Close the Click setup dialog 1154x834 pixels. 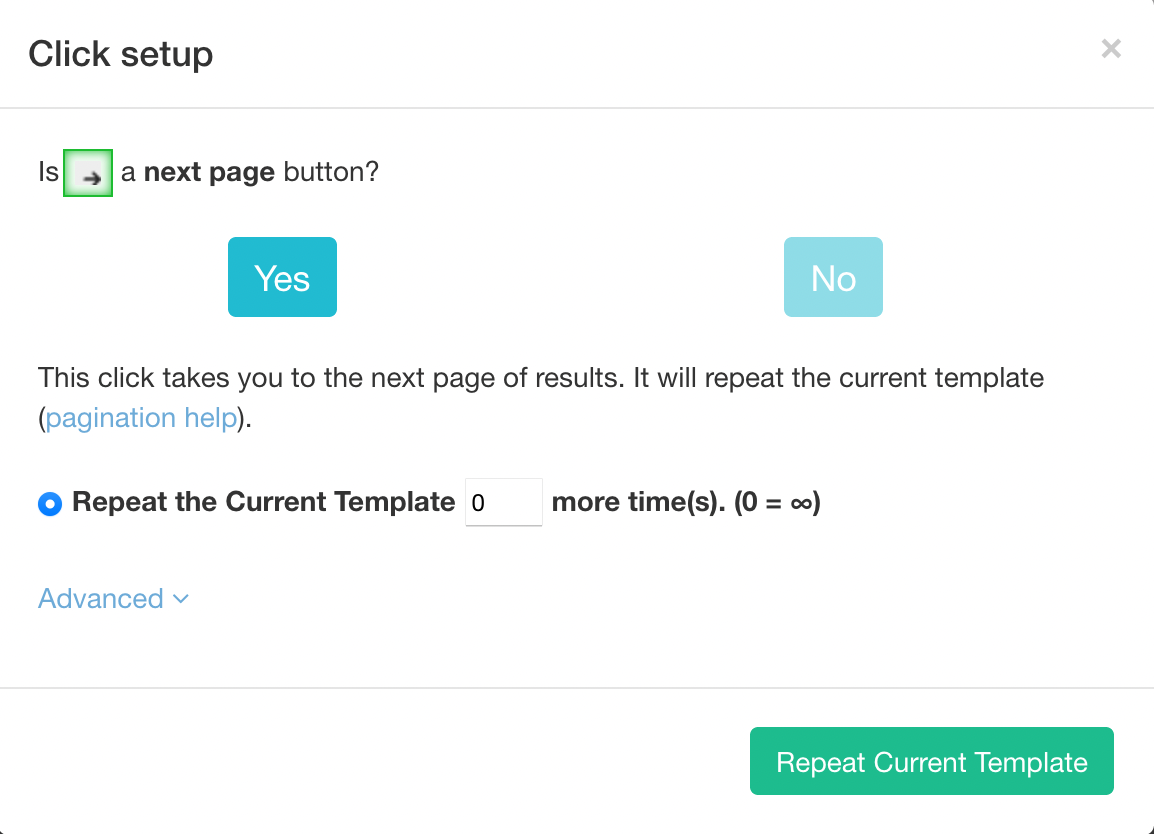[x=1111, y=49]
